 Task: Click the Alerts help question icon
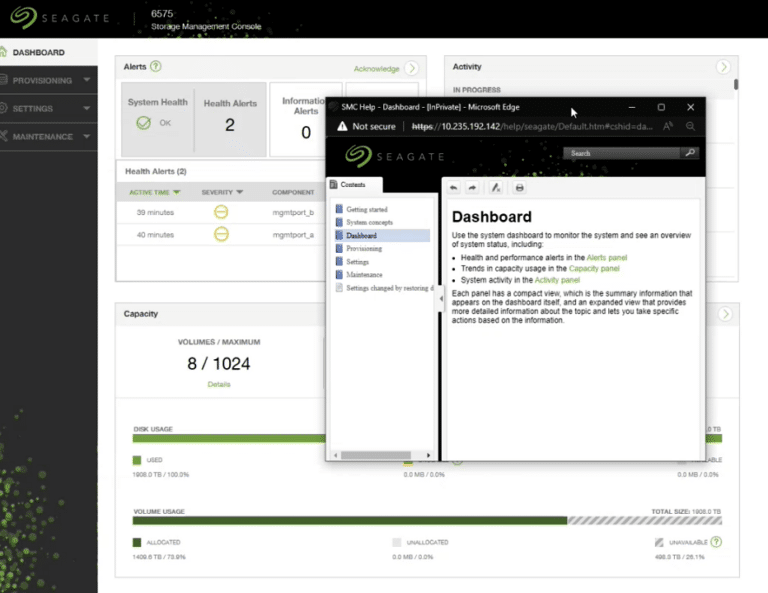156,66
